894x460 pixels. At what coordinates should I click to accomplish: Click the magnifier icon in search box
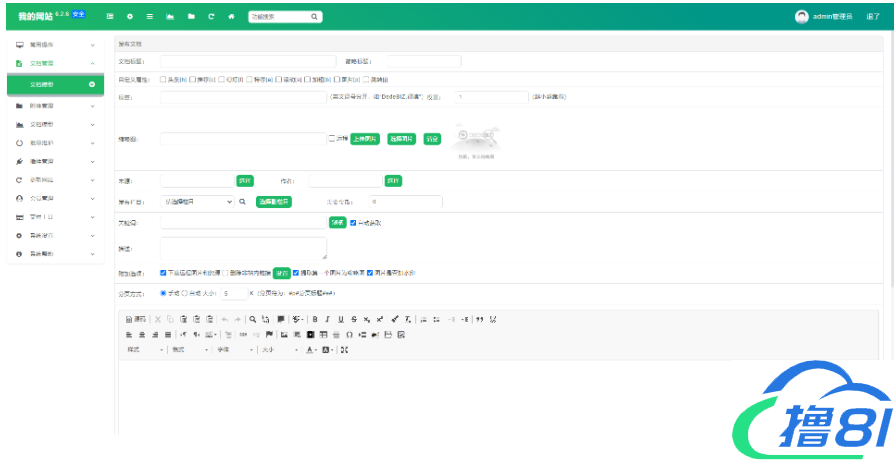(x=314, y=17)
